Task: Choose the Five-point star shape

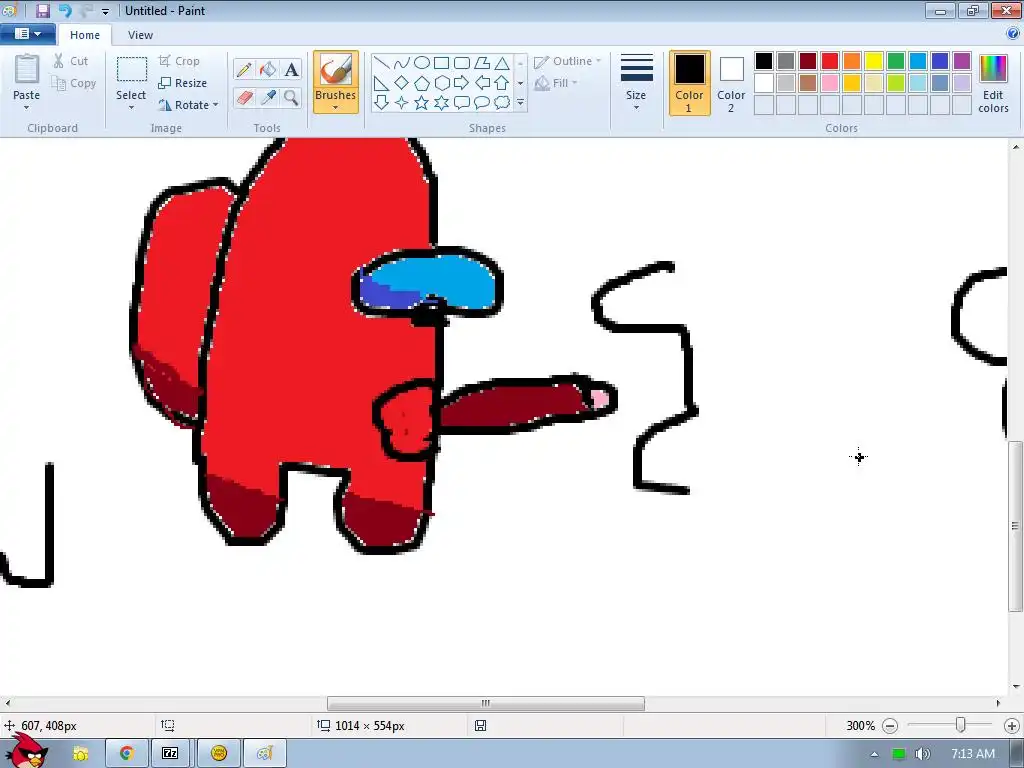Action: click(x=422, y=103)
